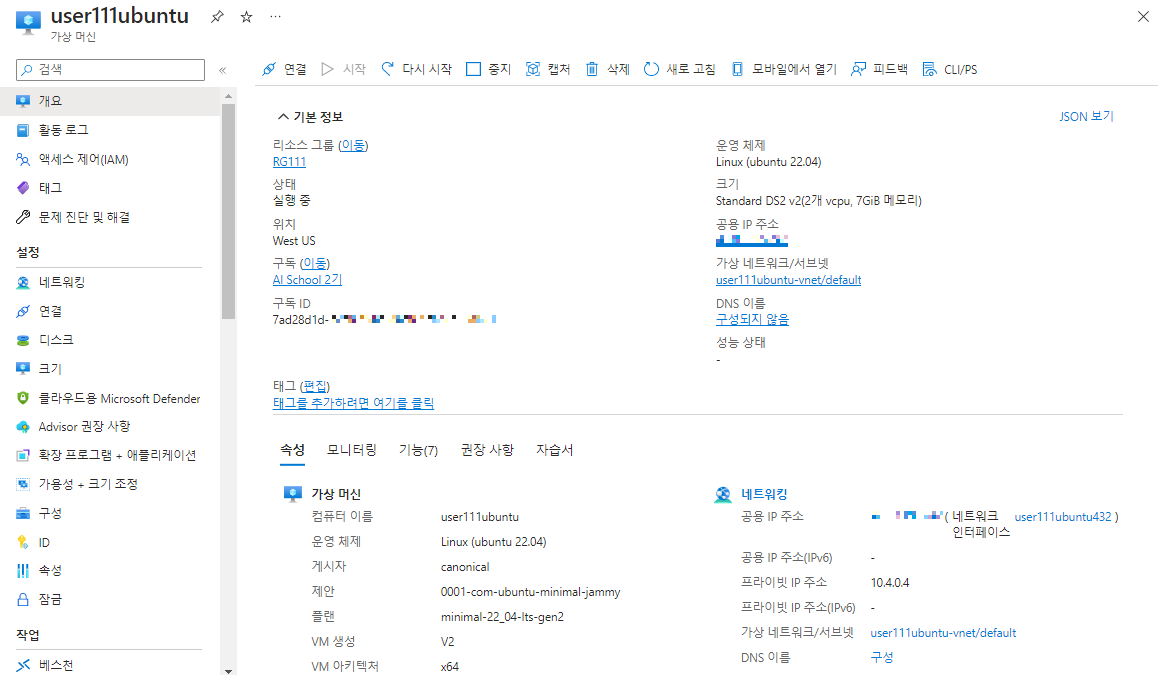Click 모바일에서 열기 toolbar button
This screenshot has height=675, width=1159.
coord(784,69)
